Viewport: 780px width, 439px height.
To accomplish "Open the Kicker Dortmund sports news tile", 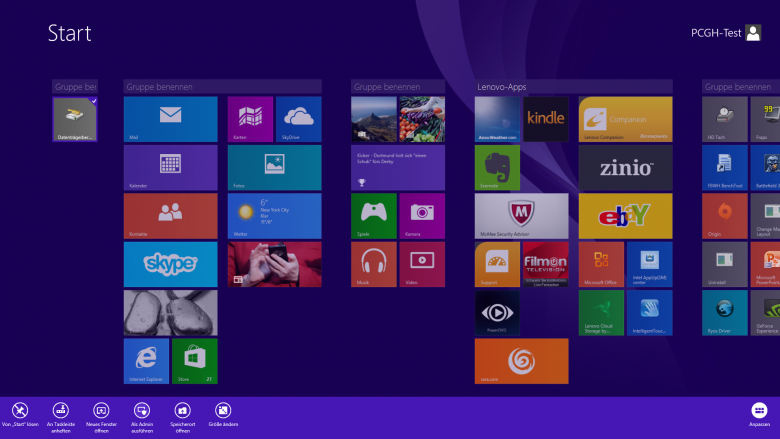I will coord(398,168).
